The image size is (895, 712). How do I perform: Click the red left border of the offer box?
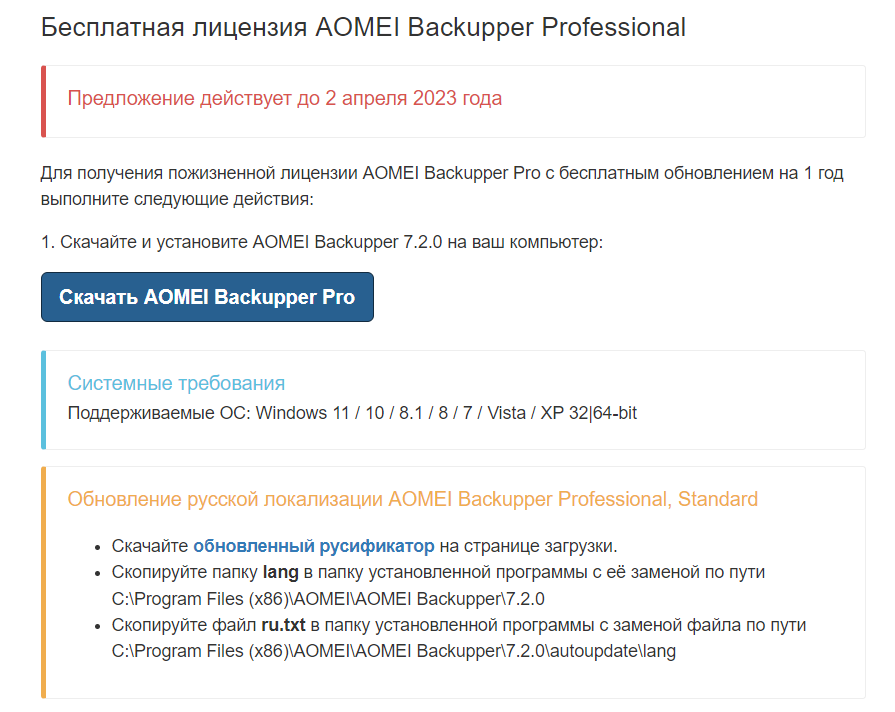click(x=43, y=101)
